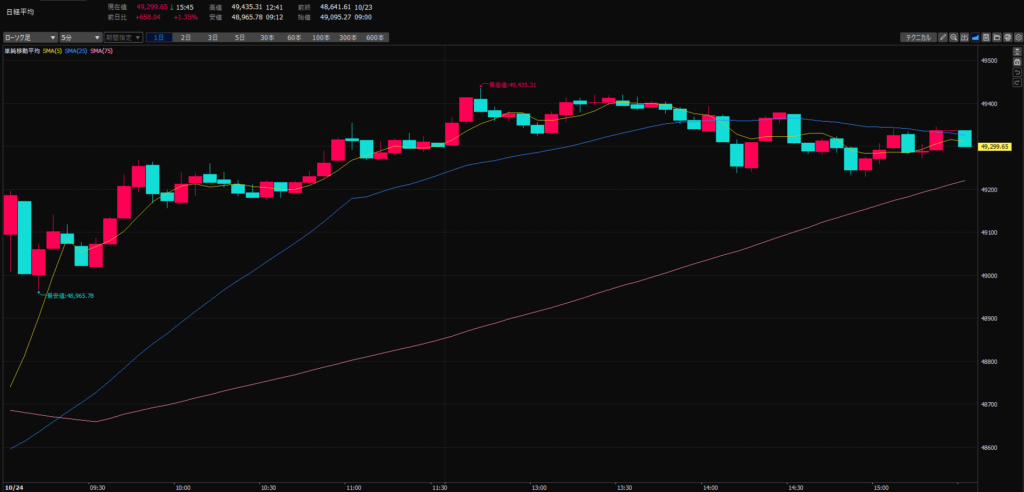This screenshot has width=1024, height=492.
Task: Select the pencil drawing tool icon
Action: (943, 37)
